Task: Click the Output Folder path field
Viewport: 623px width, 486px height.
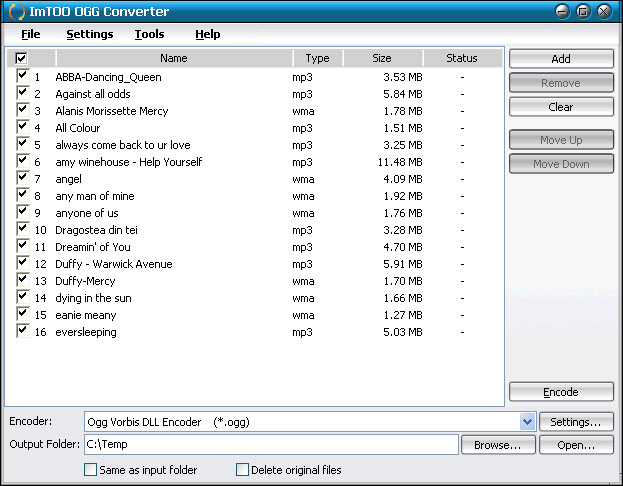Action: [x=272, y=445]
